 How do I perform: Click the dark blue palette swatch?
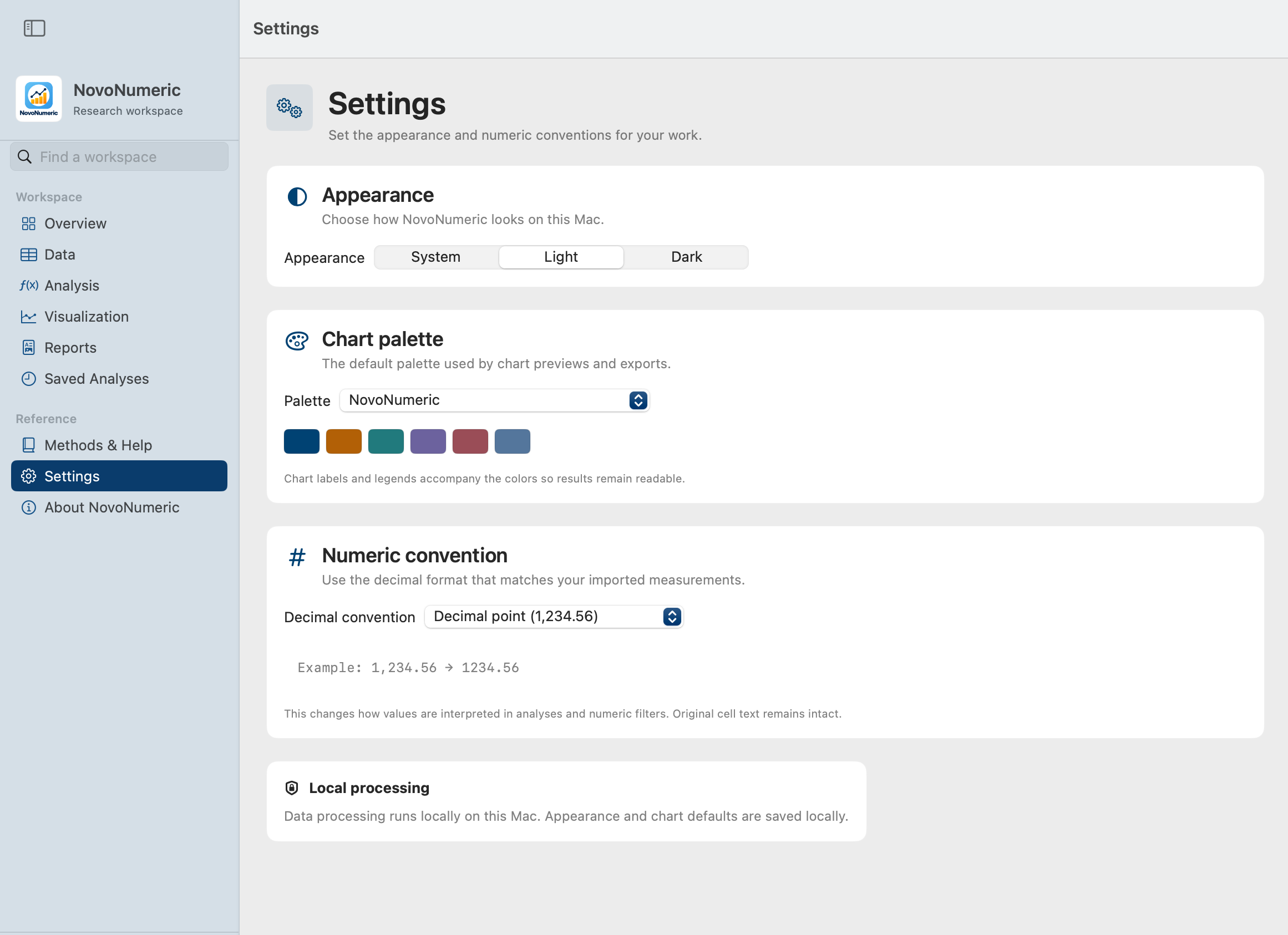302,441
